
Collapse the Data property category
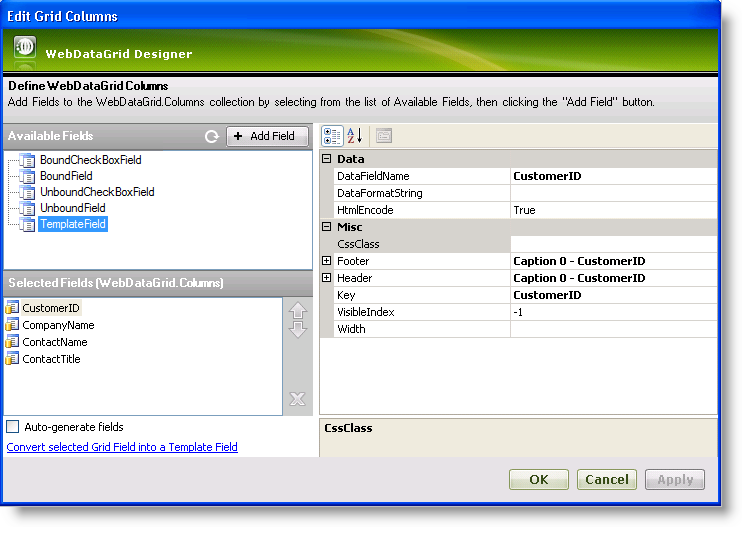pyautogui.click(x=326, y=159)
